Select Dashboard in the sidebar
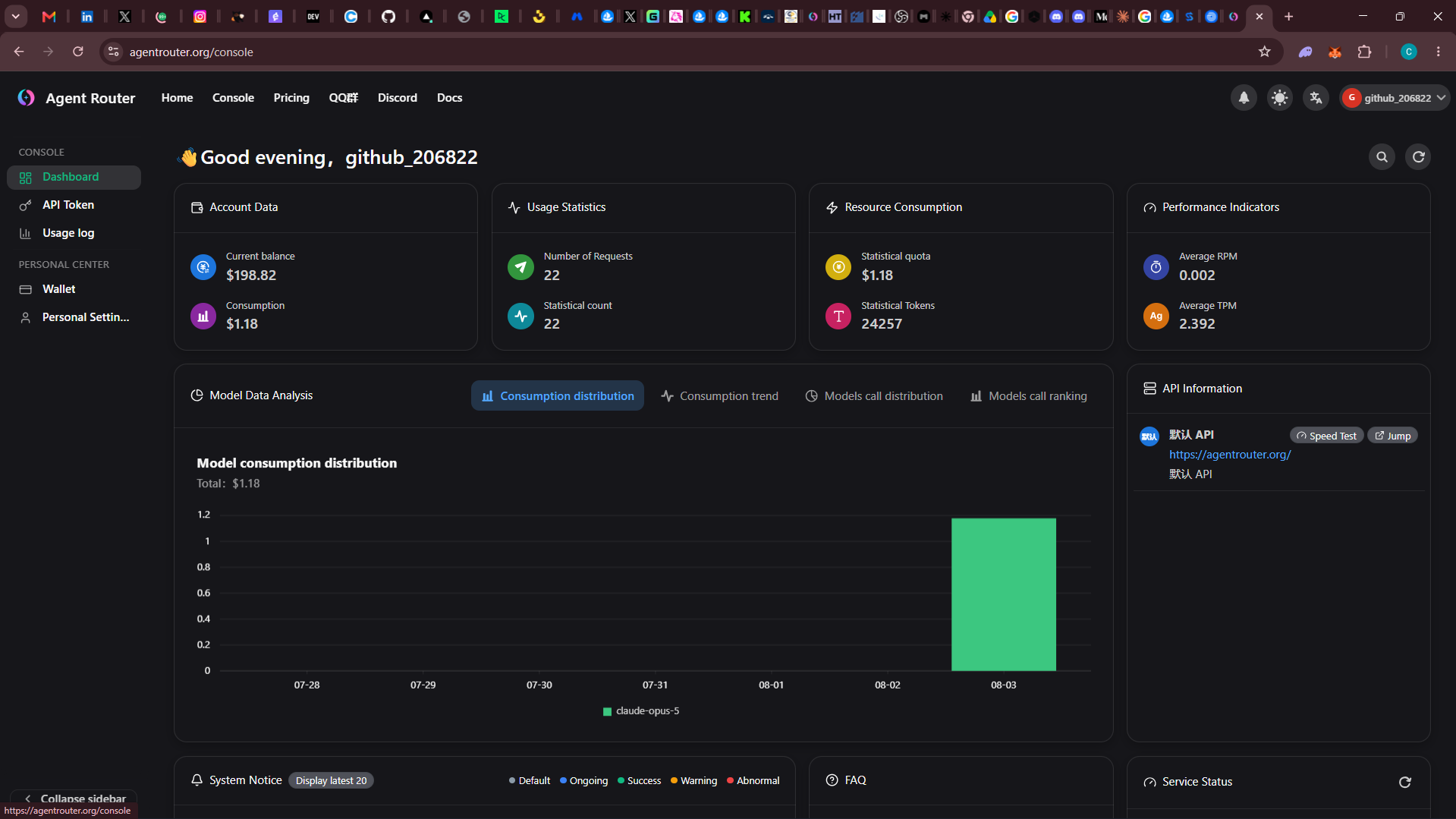The height and width of the screenshot is (819, 1456). pyautogui.click(x=74, y=177)
